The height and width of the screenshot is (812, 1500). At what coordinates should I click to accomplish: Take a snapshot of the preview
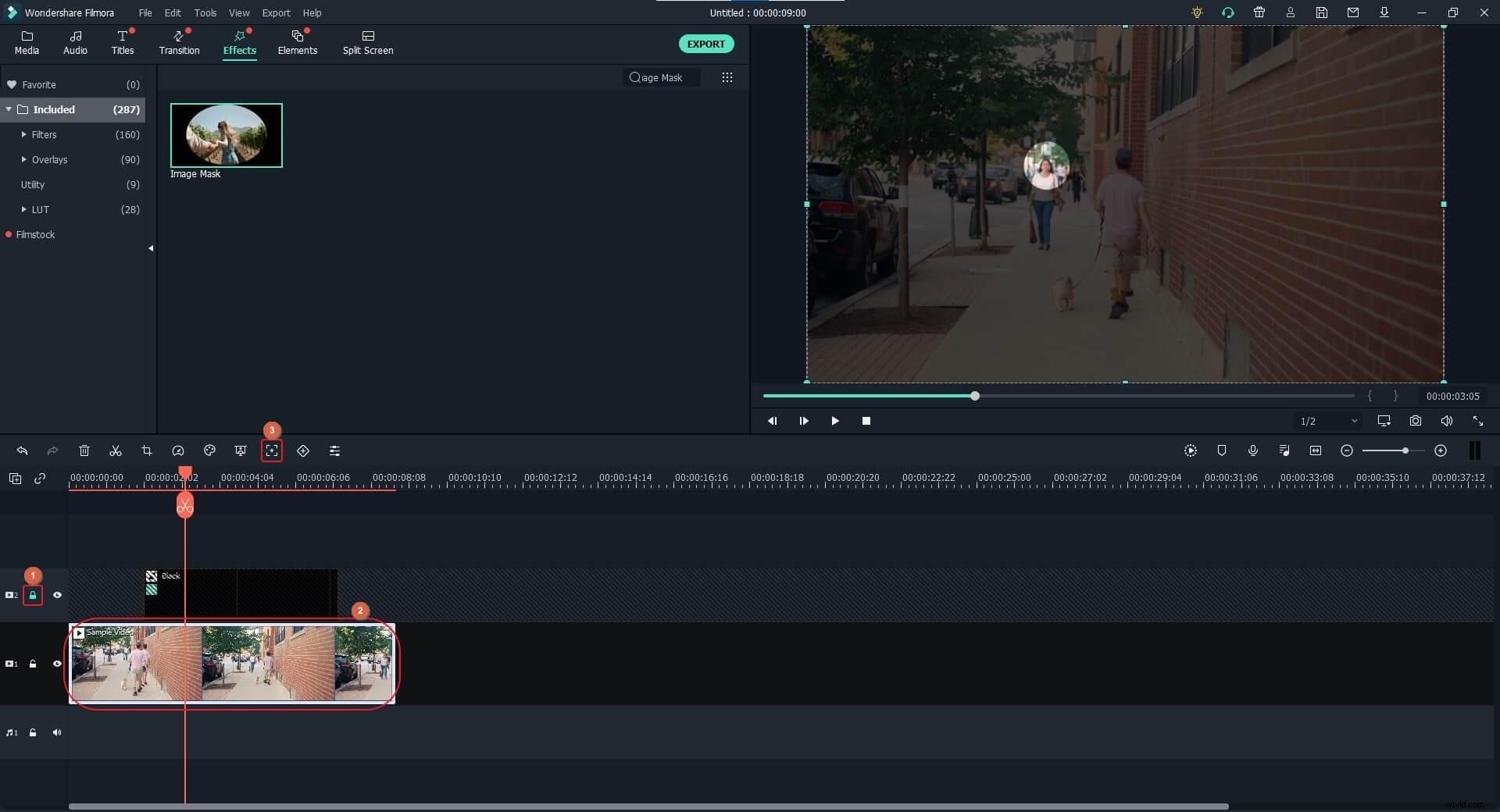[1416, 421]
